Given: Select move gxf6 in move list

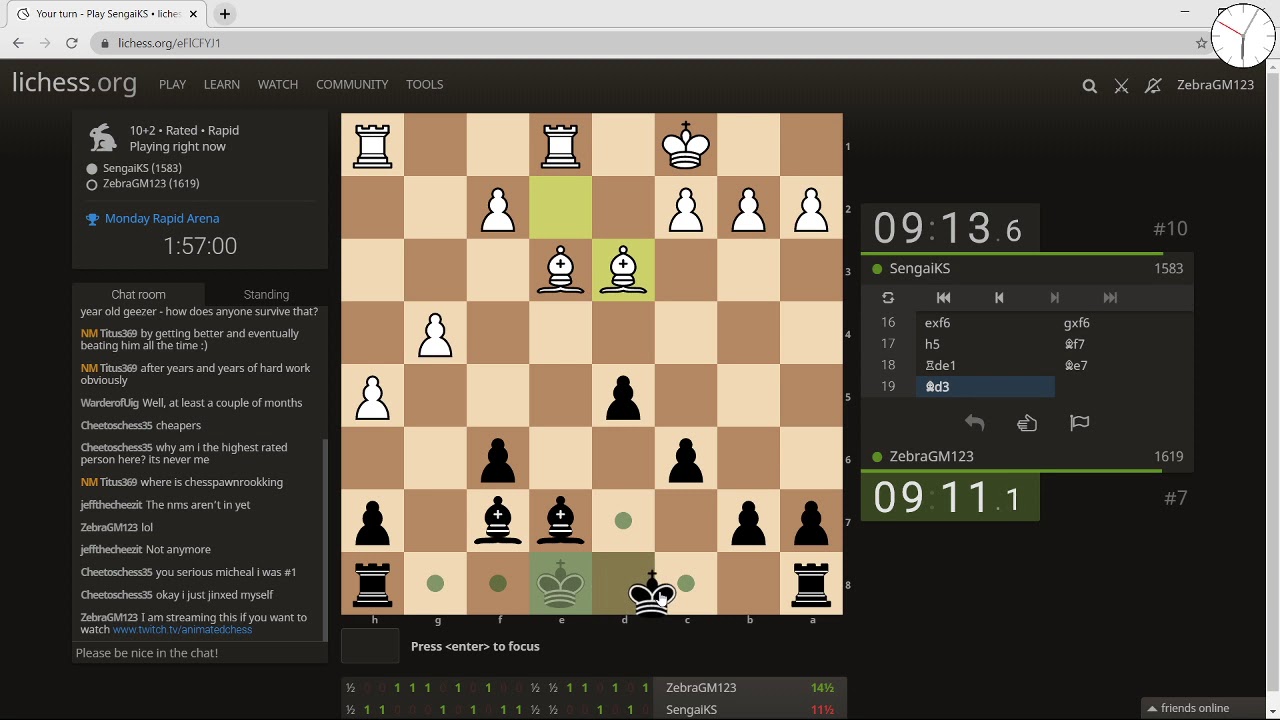Looking at the screenshot, I should click(x=1123, y=323).
